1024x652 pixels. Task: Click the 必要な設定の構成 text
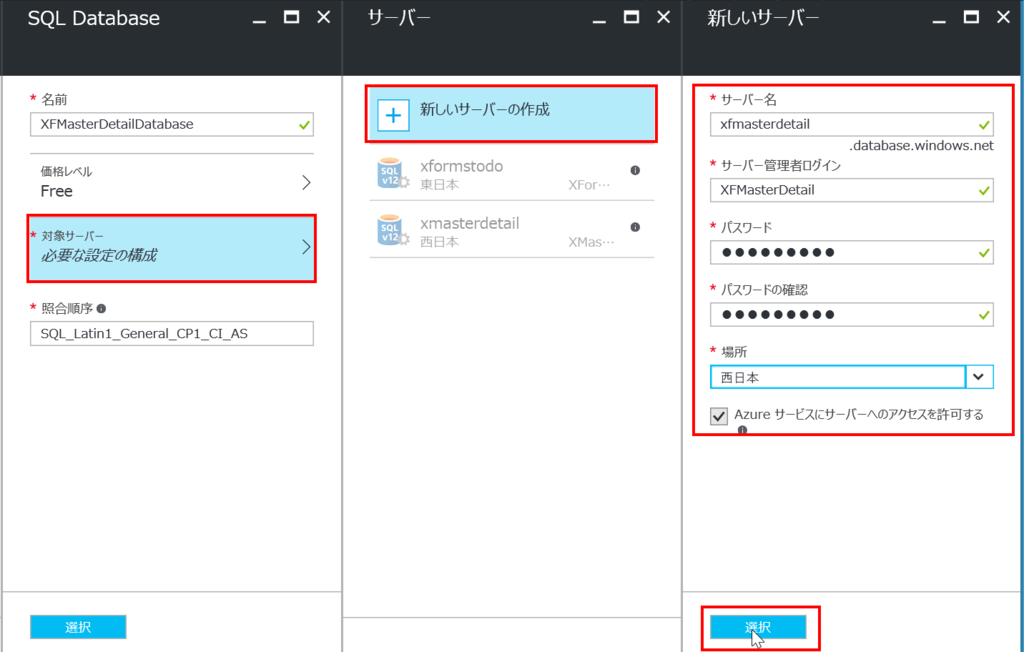pos(99,255)
